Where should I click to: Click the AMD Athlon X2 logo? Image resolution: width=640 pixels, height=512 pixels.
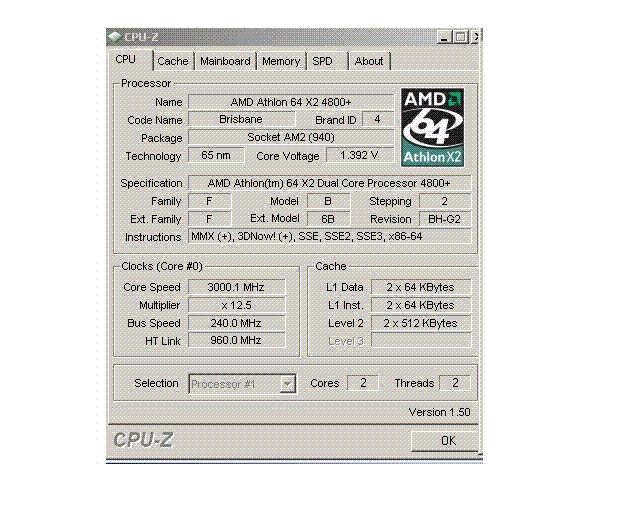point(433,128)
